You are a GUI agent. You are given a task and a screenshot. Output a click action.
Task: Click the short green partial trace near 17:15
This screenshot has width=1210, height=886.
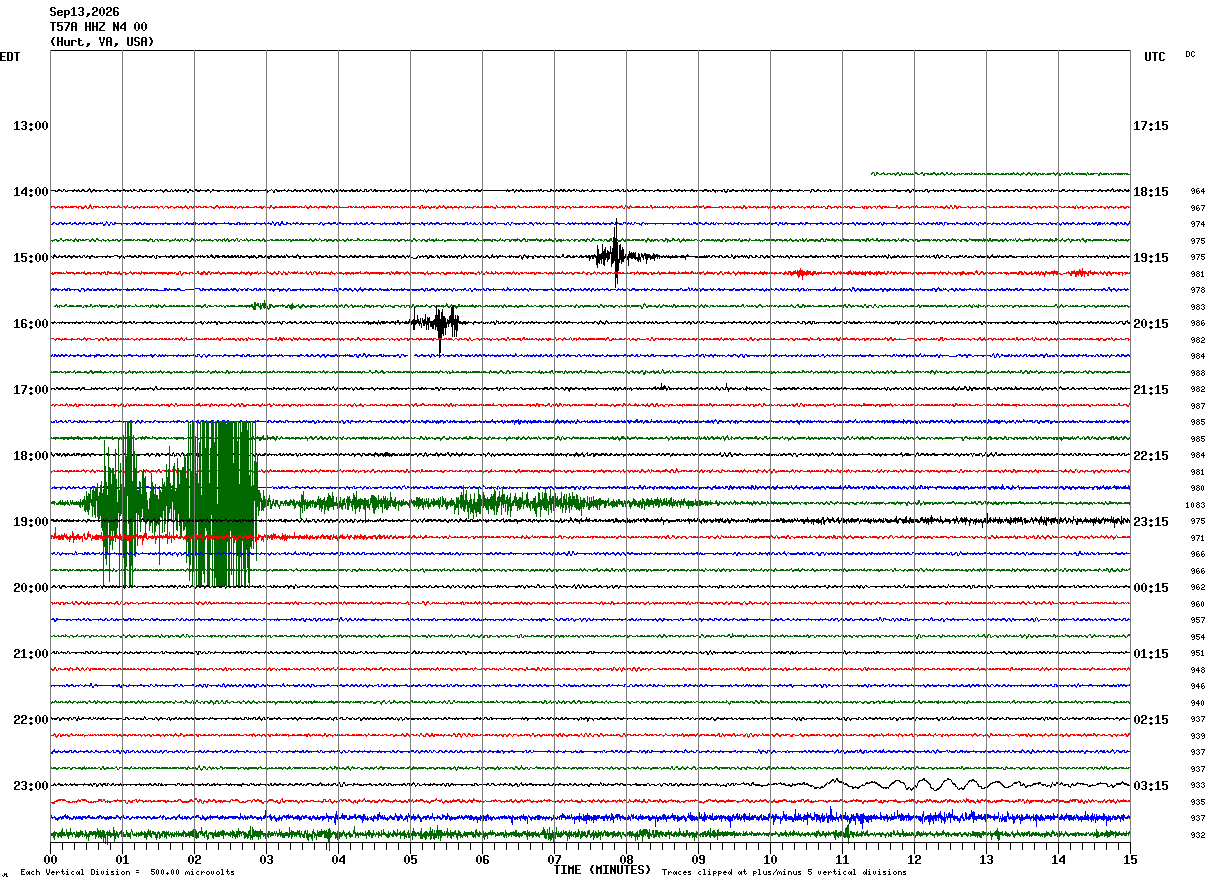[1000, 173]
